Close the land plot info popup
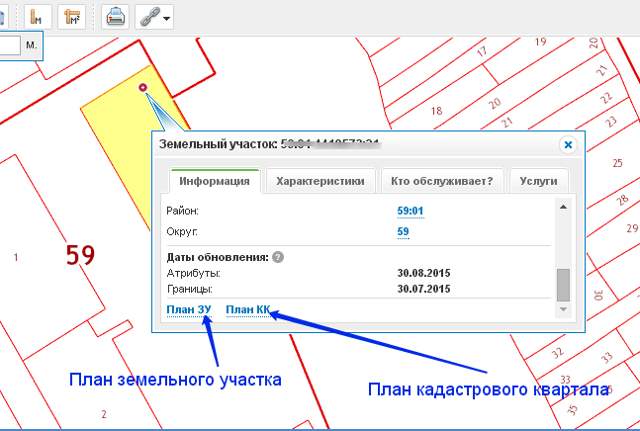The height and width of the screenshot is (431, 640). click(568, 145)
